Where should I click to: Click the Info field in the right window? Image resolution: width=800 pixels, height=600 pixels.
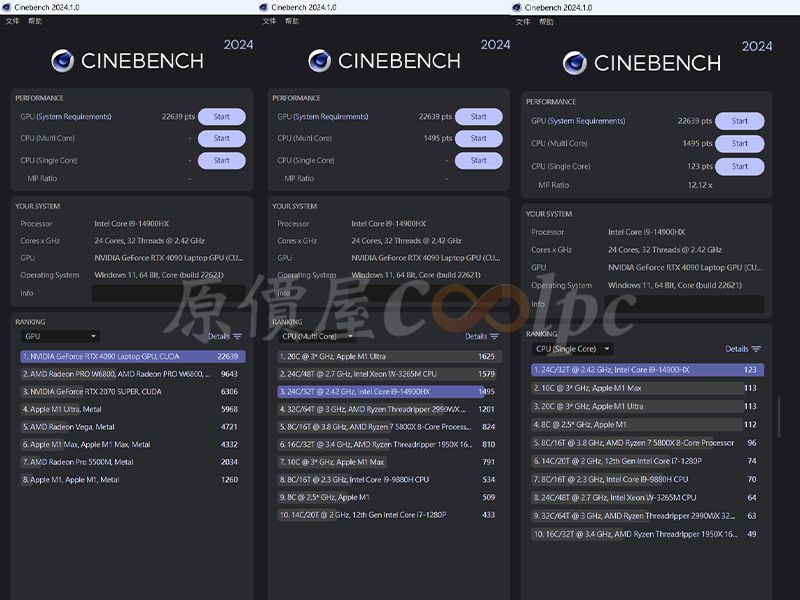point(684,304)
